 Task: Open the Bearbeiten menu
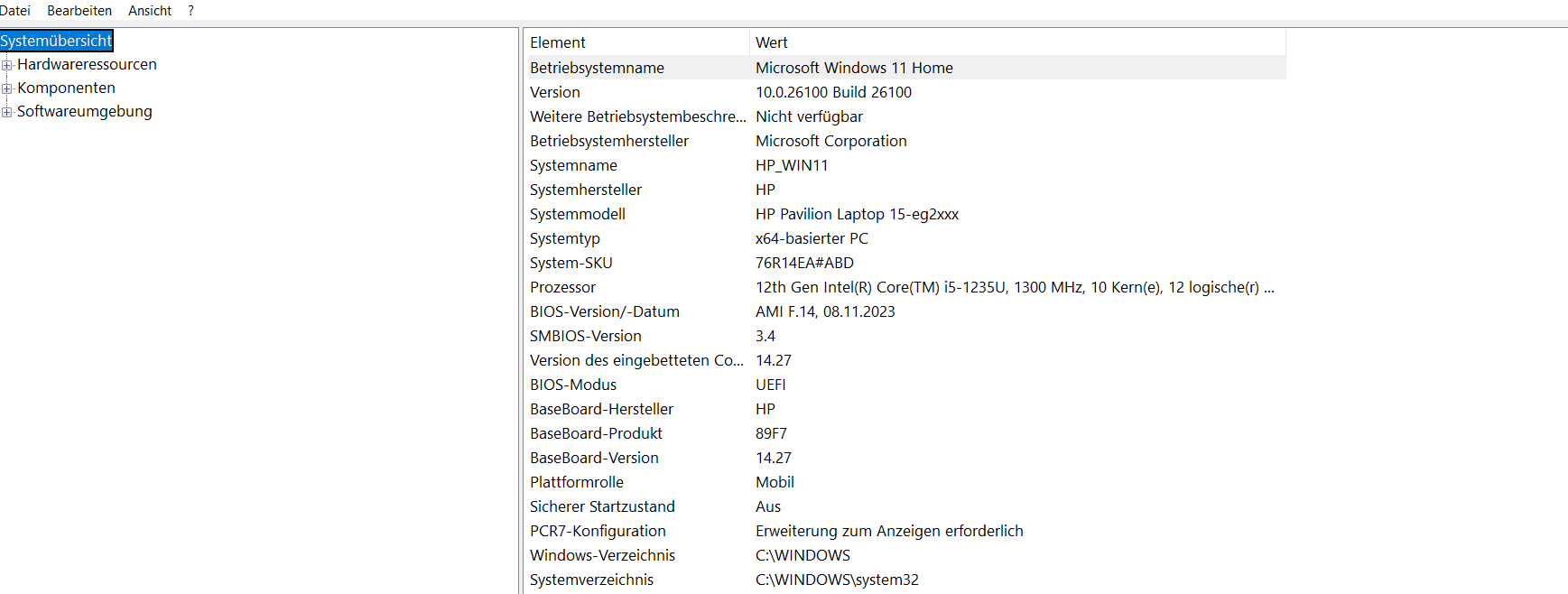[79, 11]
